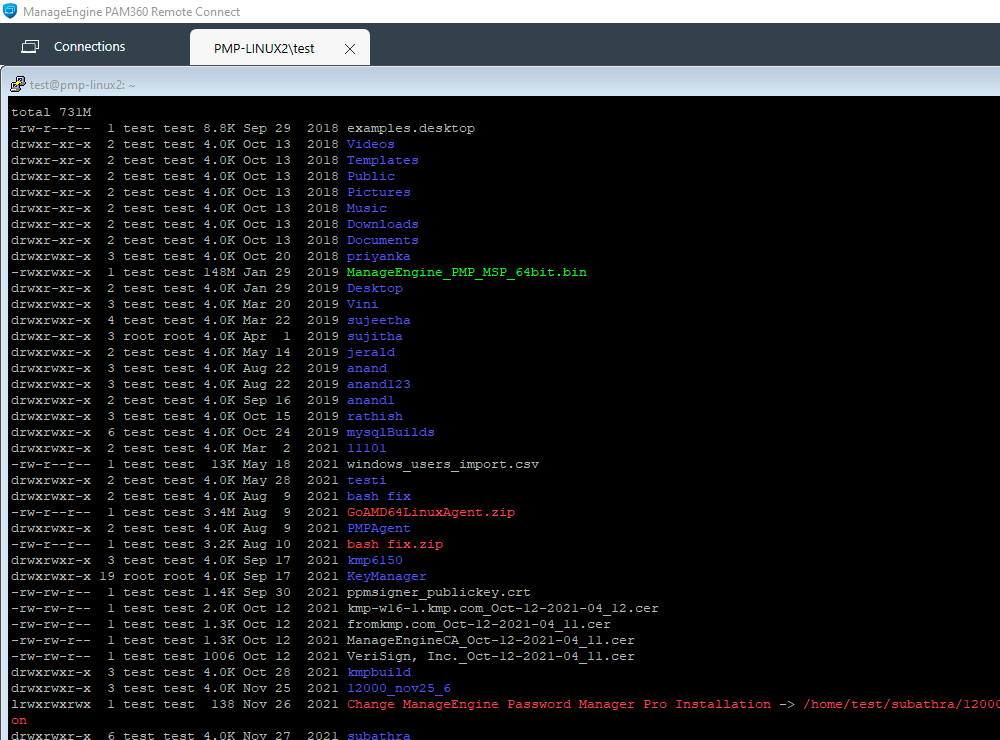1000x740 pixels.
Task: Click the 12000_nov25_6 directory name
Action: point(399,688)
